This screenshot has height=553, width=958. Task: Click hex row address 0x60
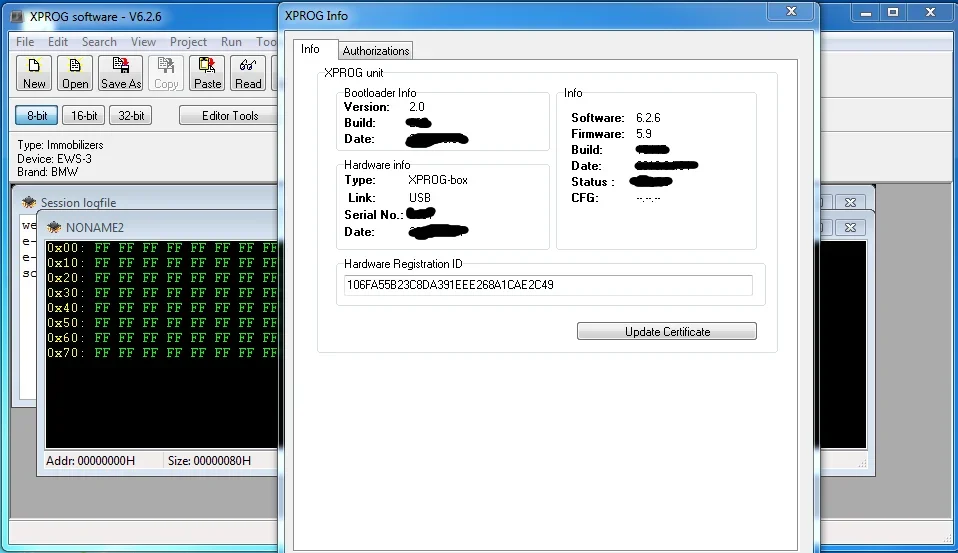pyautogui.click(x=65, y=338)
